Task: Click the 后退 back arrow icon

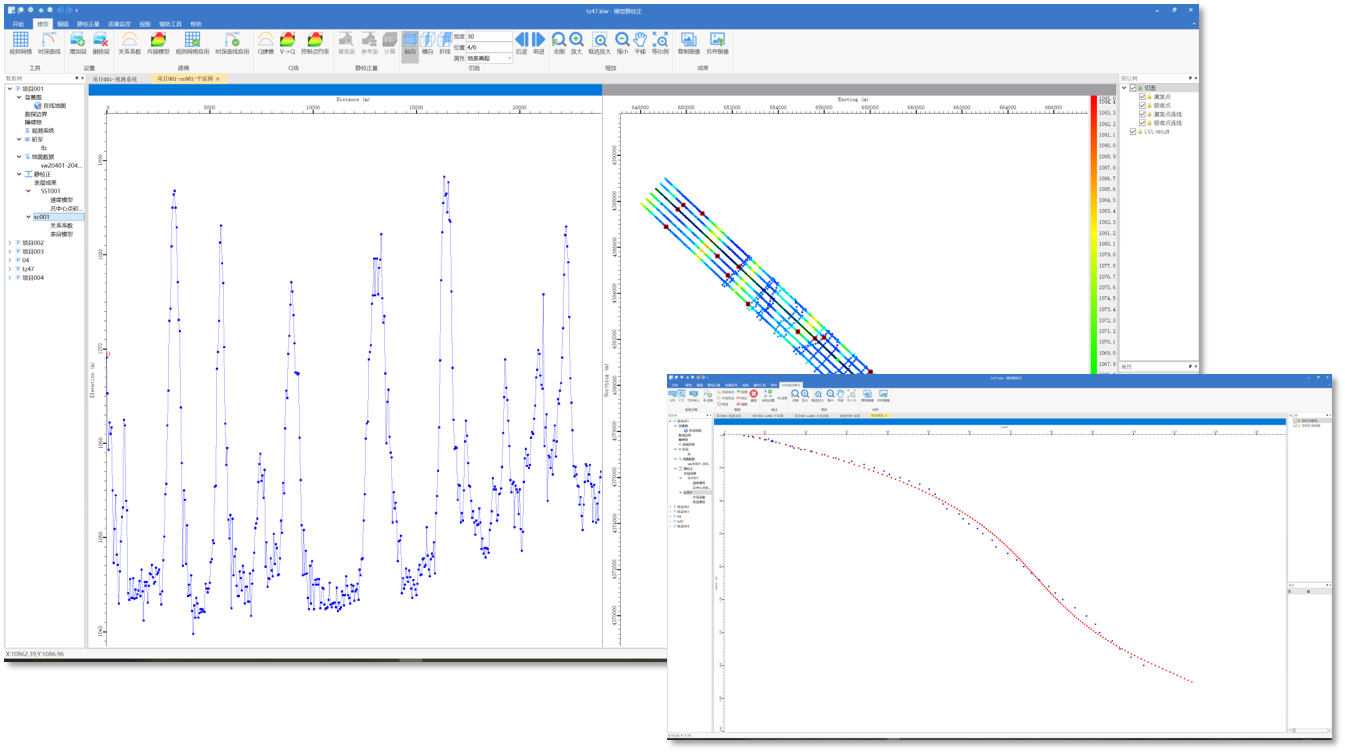Action: click(x=521, y=39)
